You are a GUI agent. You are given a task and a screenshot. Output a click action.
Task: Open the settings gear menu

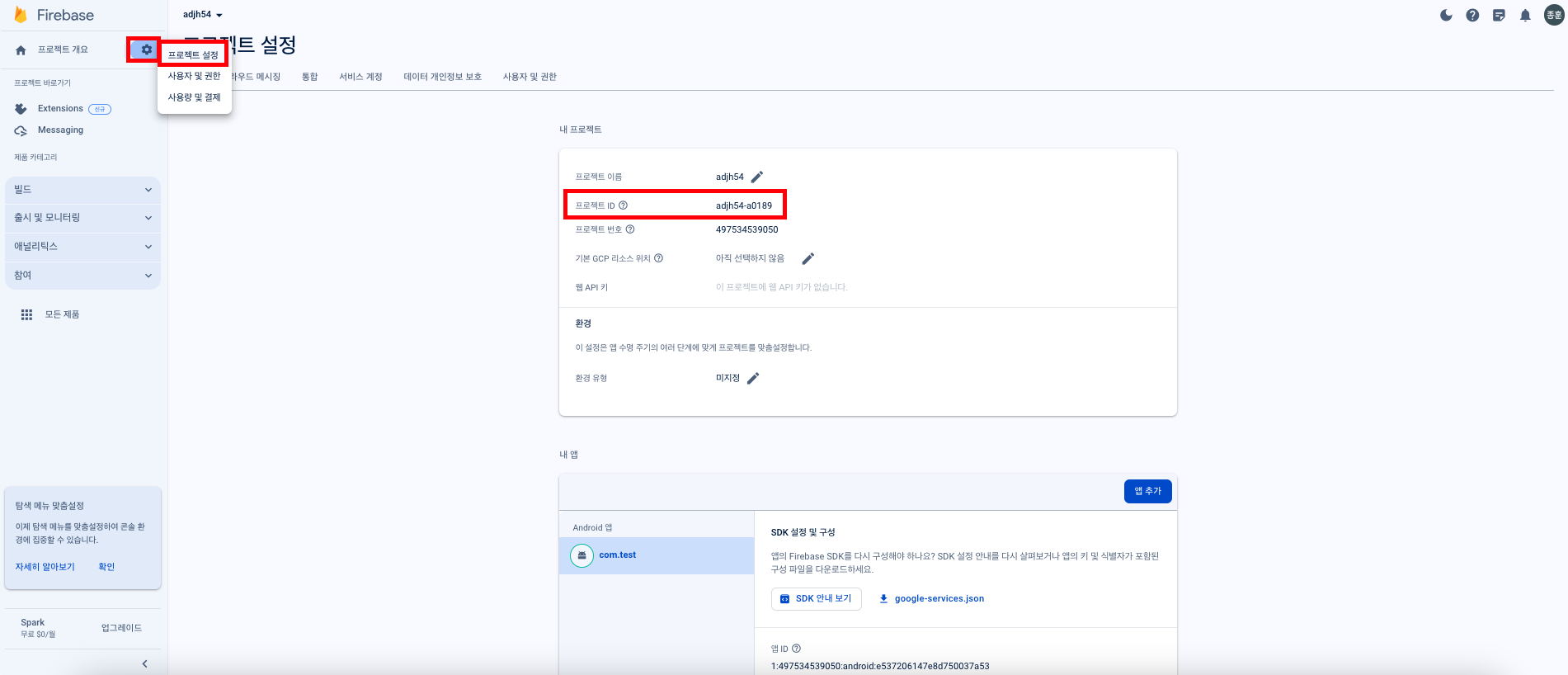pyautogui.click(x=146, y=50)
